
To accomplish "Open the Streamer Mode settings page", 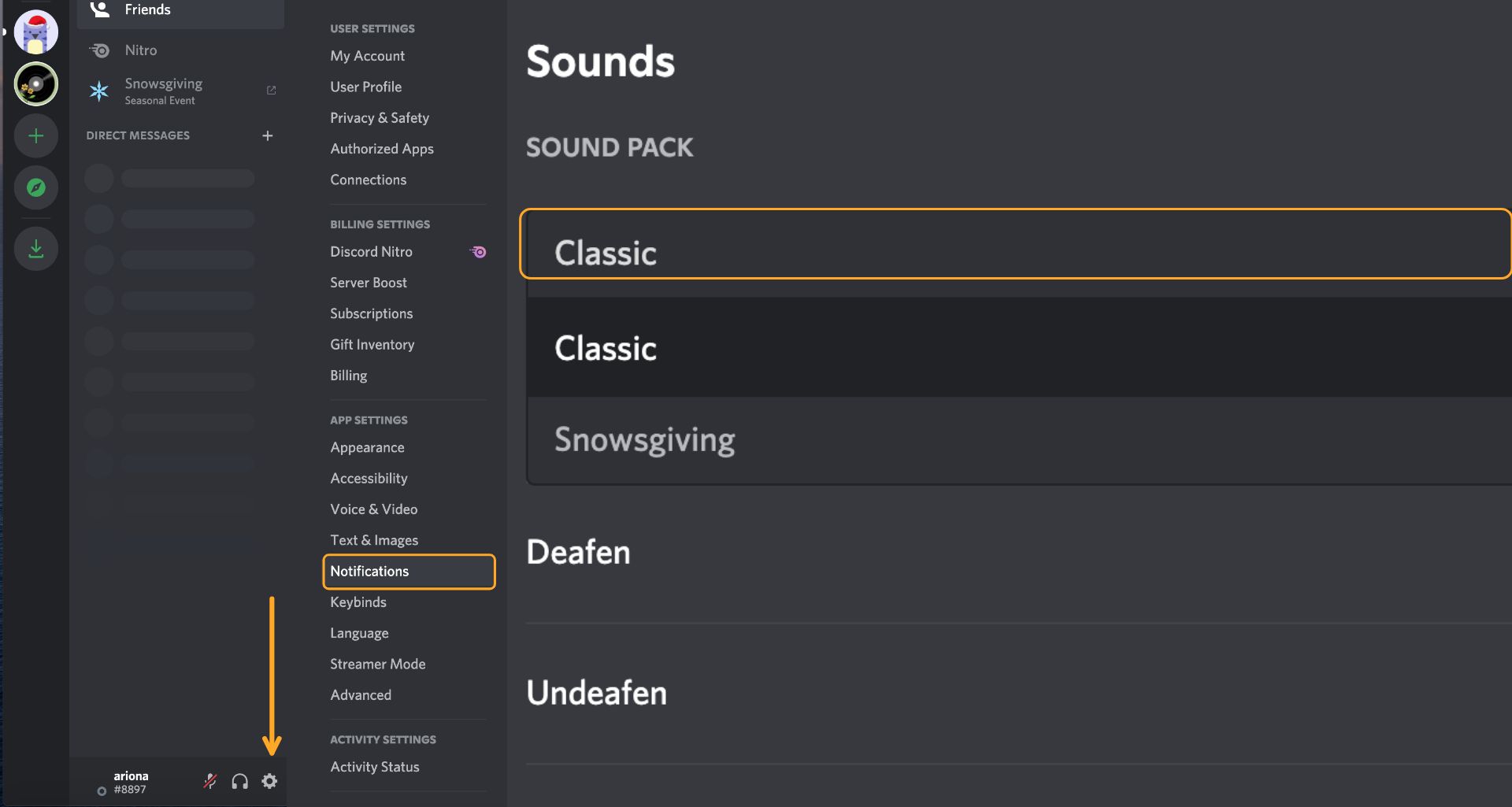I will pyautogui.click(x=377, y=664).
